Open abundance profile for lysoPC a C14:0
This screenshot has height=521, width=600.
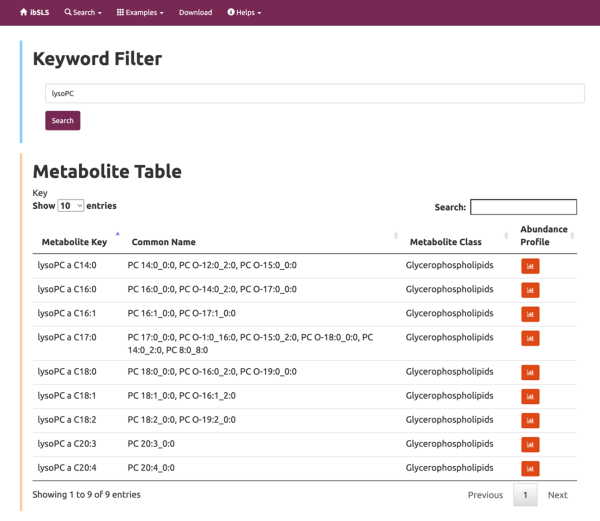[530, 266]
